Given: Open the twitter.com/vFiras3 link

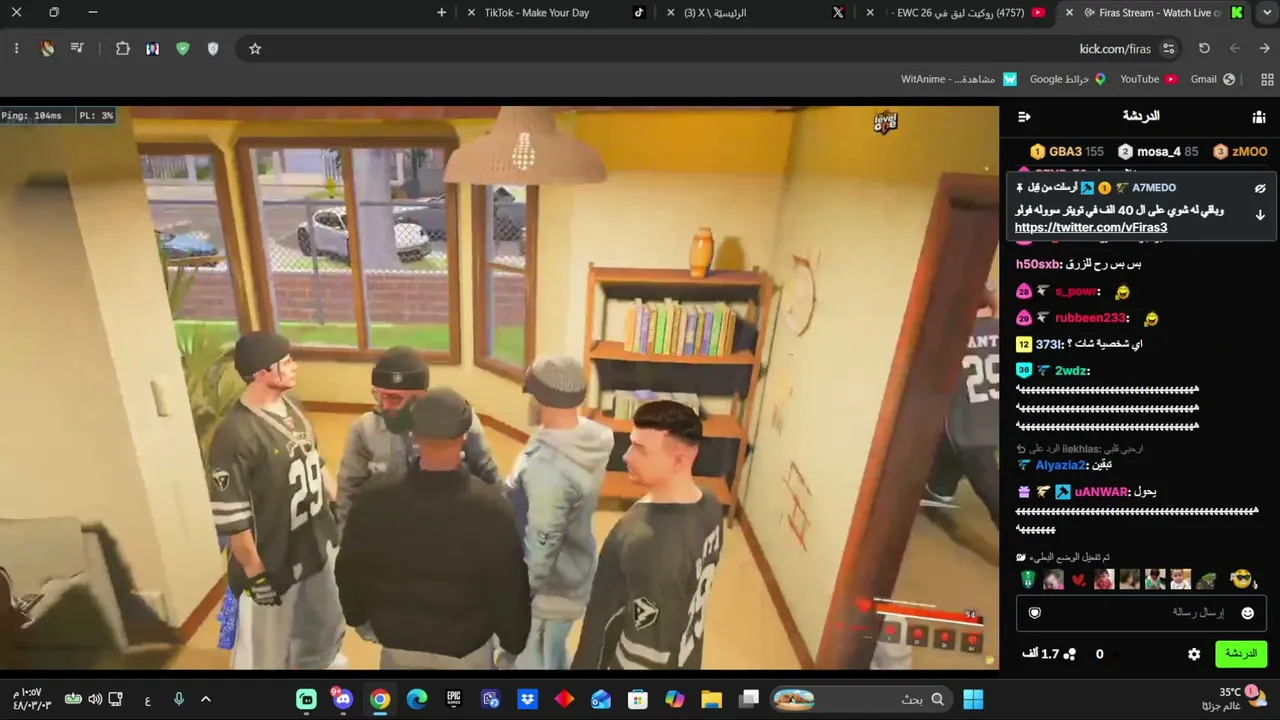Looking at the screenshot, I should 1091,228.
